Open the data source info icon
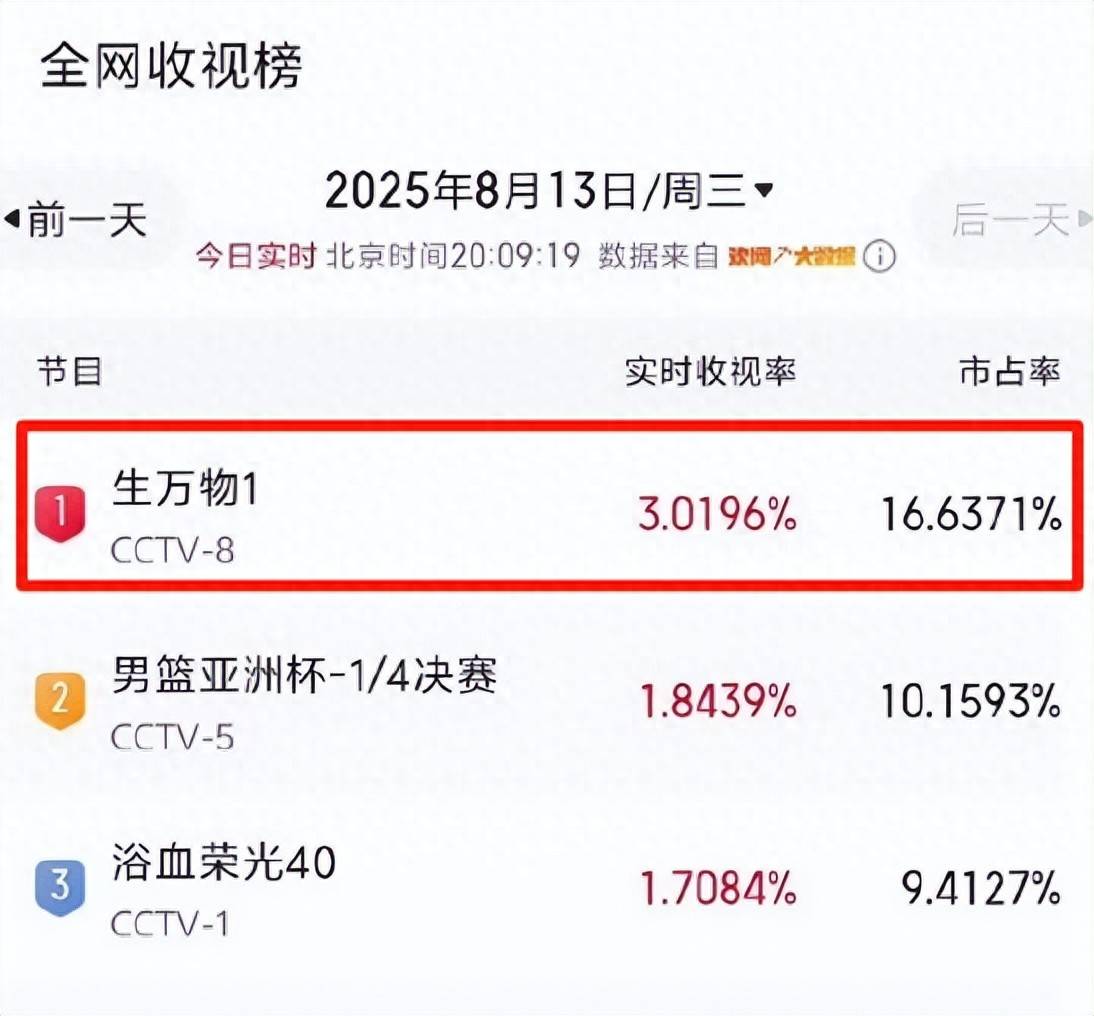Viewport: 1094px width, 1016px height. click(x=879, y=257)
